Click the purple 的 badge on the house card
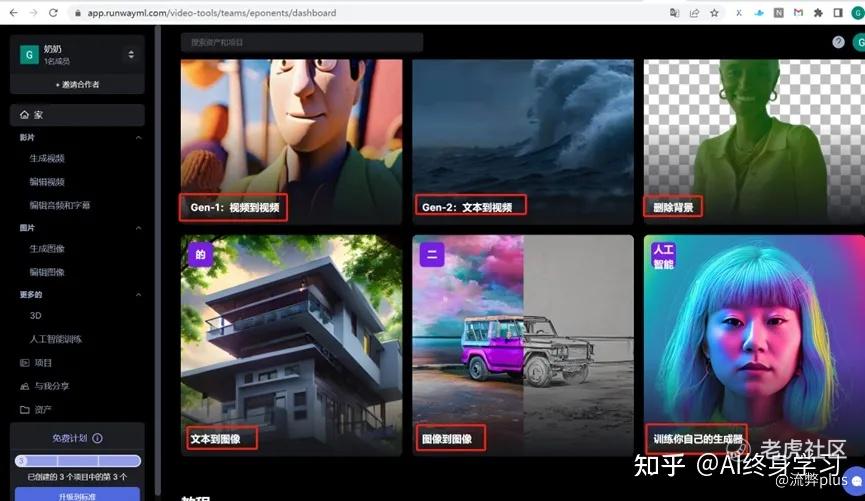 pos(200,255)
